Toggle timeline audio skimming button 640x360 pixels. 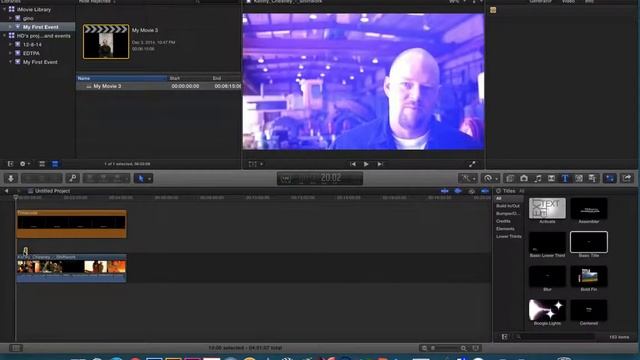[x=458, y=191]
